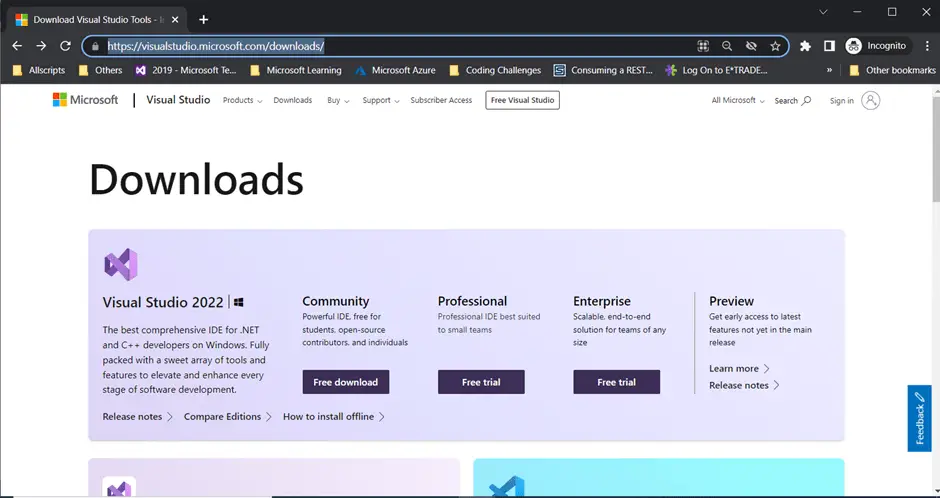Close the Download Visual Studio Tools tab

click(175, 20)
